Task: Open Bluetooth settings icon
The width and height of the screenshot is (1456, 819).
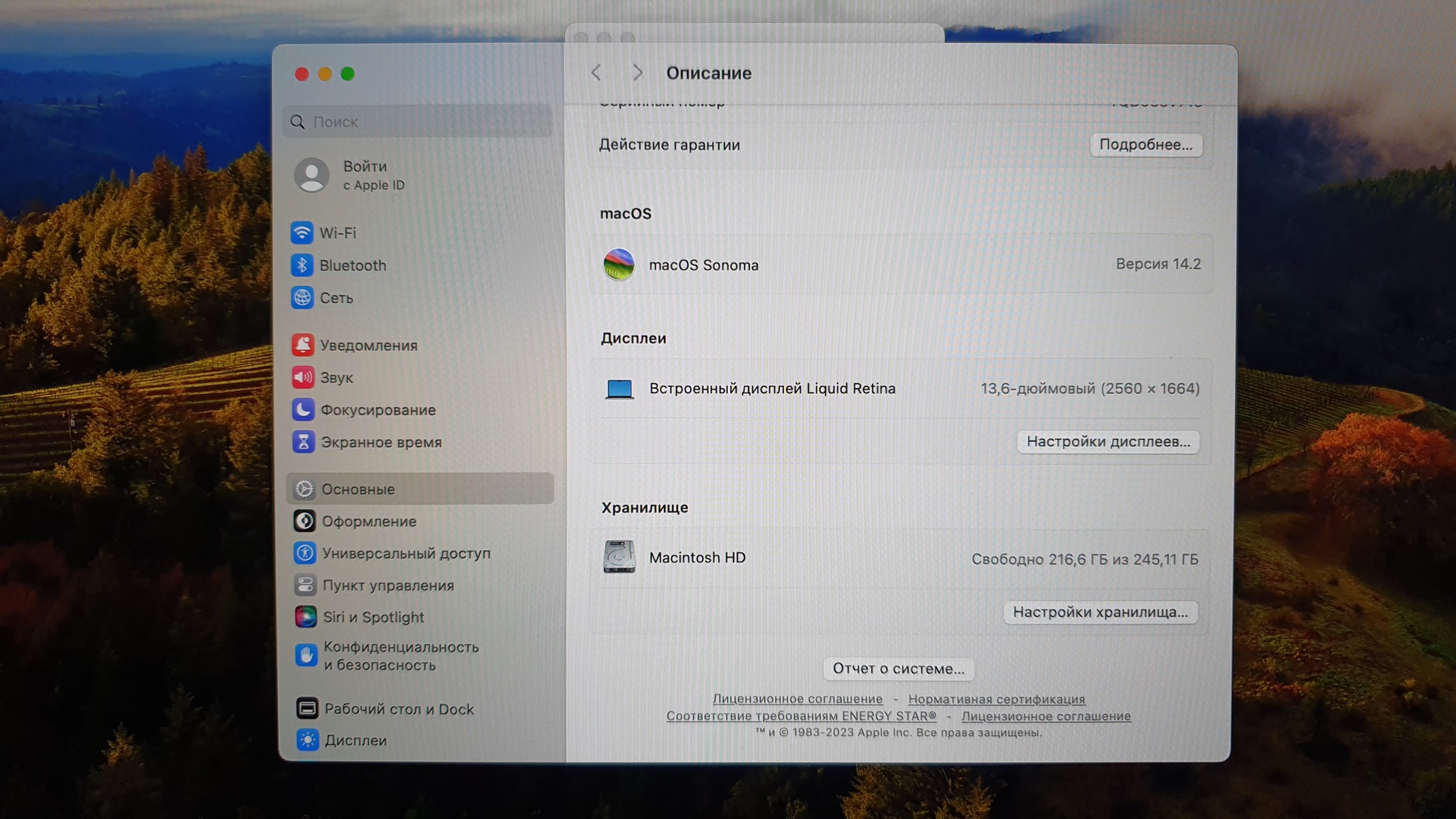Action: [x=302, y=265]
